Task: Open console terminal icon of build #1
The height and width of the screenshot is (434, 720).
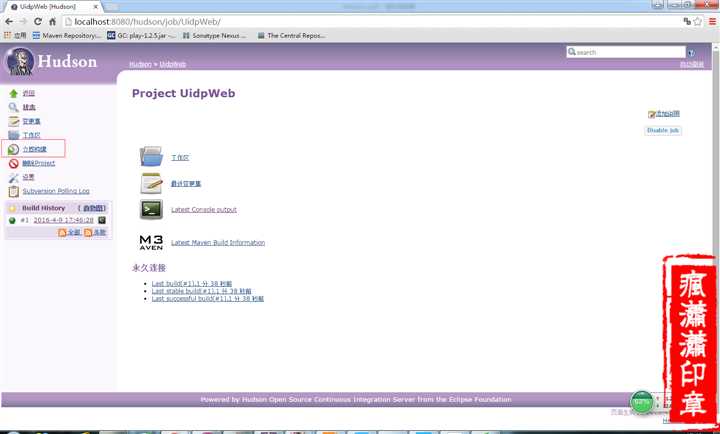Action: coord(102,220)
